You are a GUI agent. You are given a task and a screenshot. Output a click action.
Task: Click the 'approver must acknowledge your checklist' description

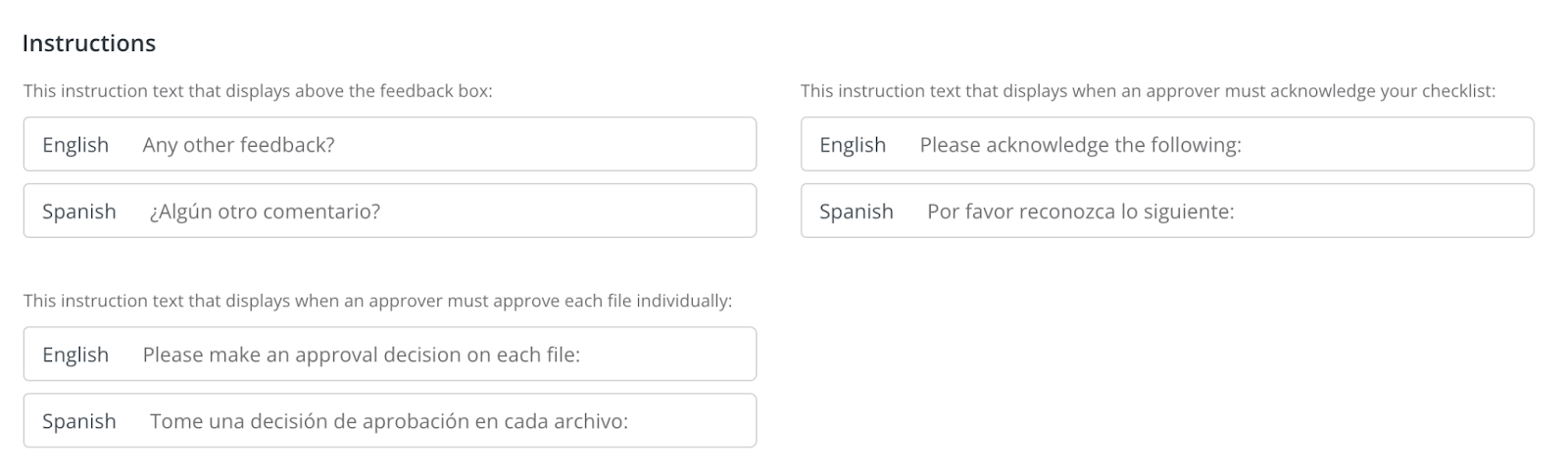[x=1148, y=91]
